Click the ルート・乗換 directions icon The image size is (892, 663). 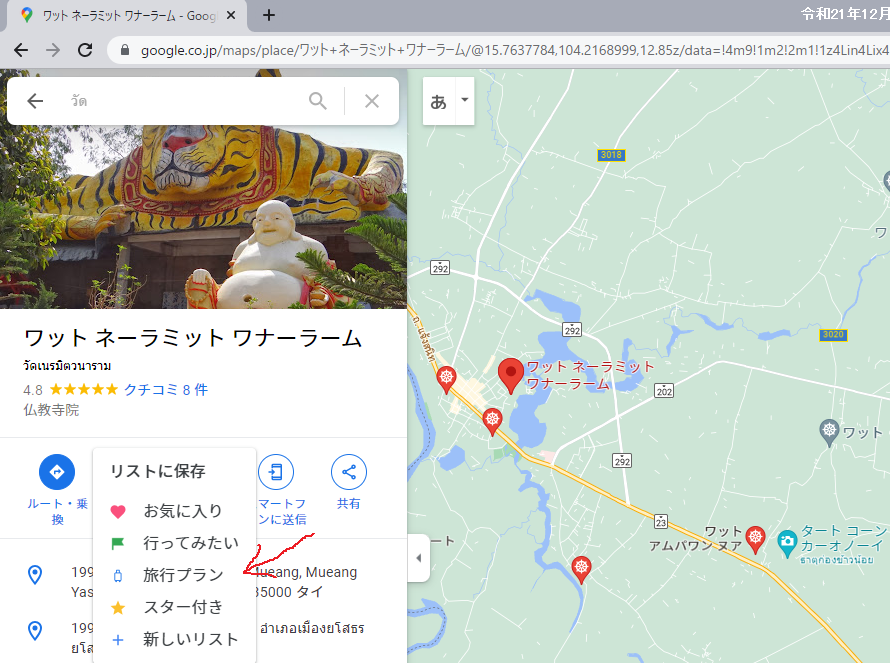(57, 472)
